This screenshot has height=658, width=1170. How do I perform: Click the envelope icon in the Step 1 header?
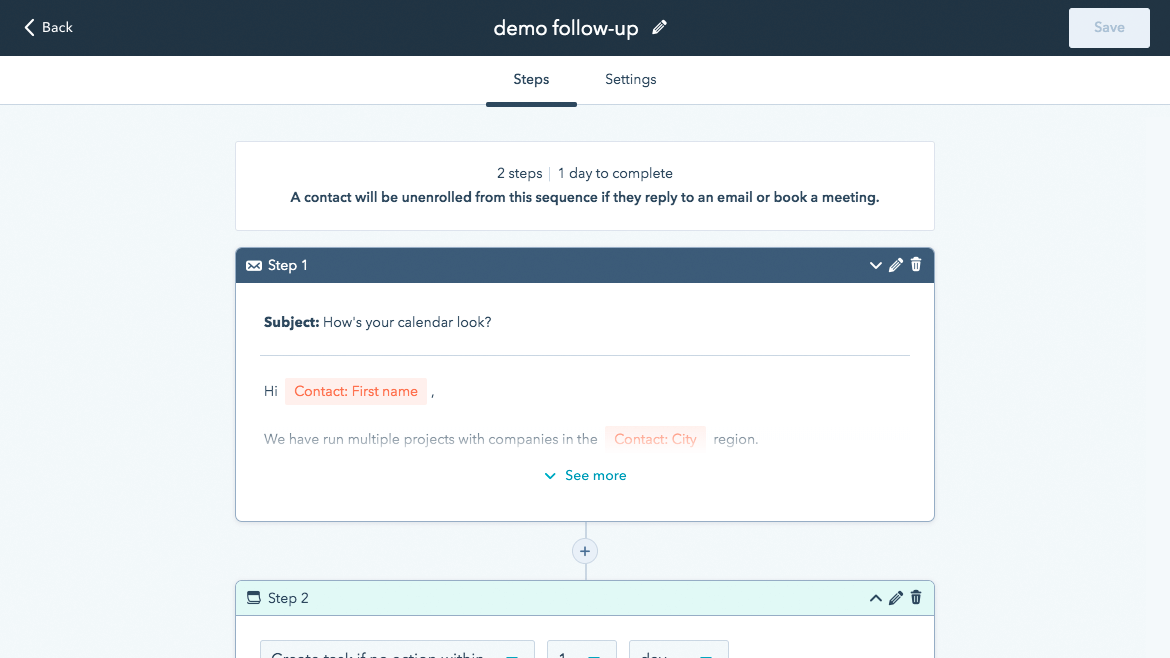pyautogui.click(x=254, y=265)
